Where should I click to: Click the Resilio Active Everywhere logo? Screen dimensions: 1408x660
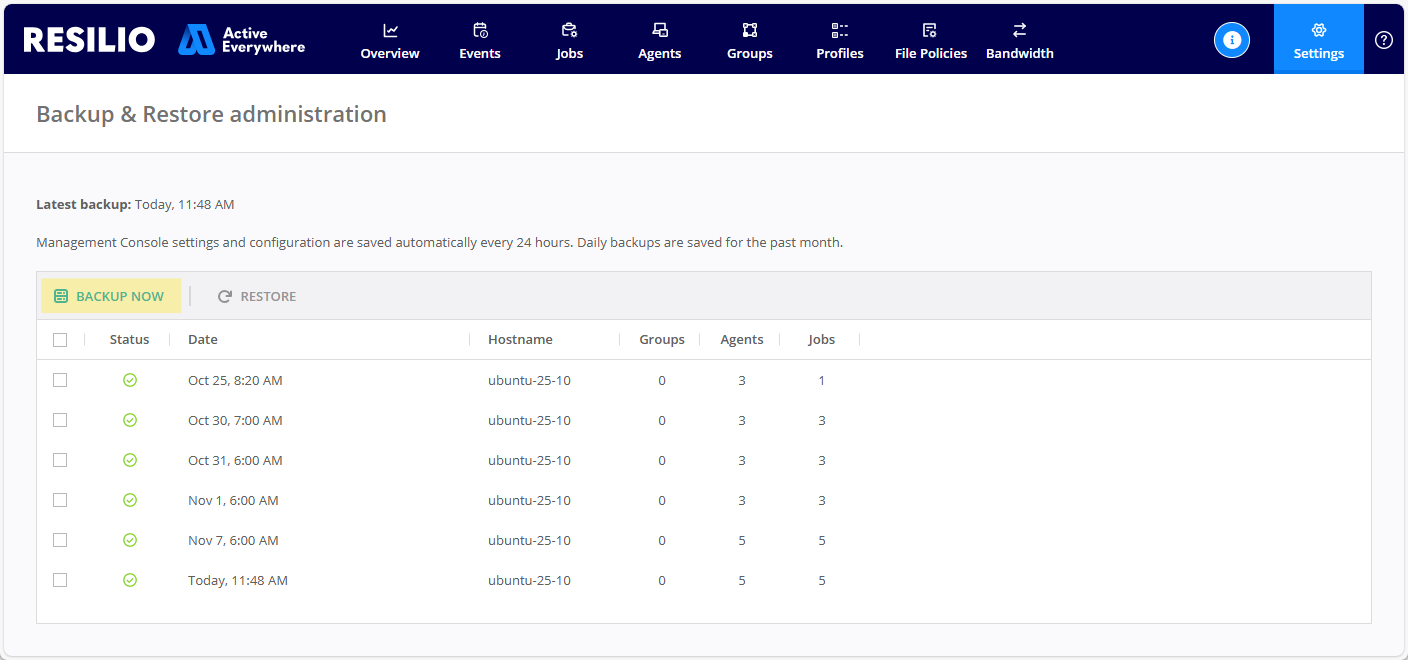(x=164, y=39)
